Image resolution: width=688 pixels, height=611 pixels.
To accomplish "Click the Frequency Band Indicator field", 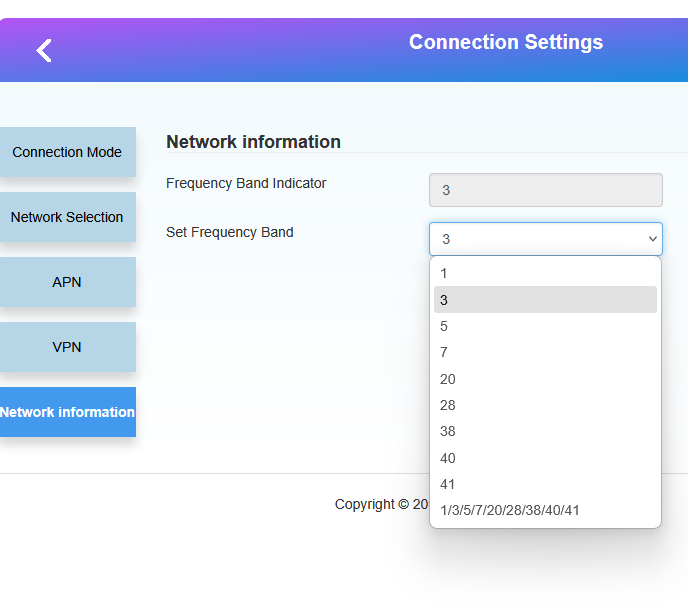I will (x=545, y=190).
